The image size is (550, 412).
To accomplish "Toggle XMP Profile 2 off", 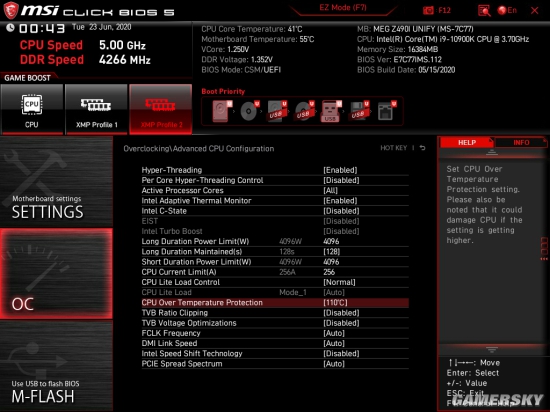I will 161,109.
